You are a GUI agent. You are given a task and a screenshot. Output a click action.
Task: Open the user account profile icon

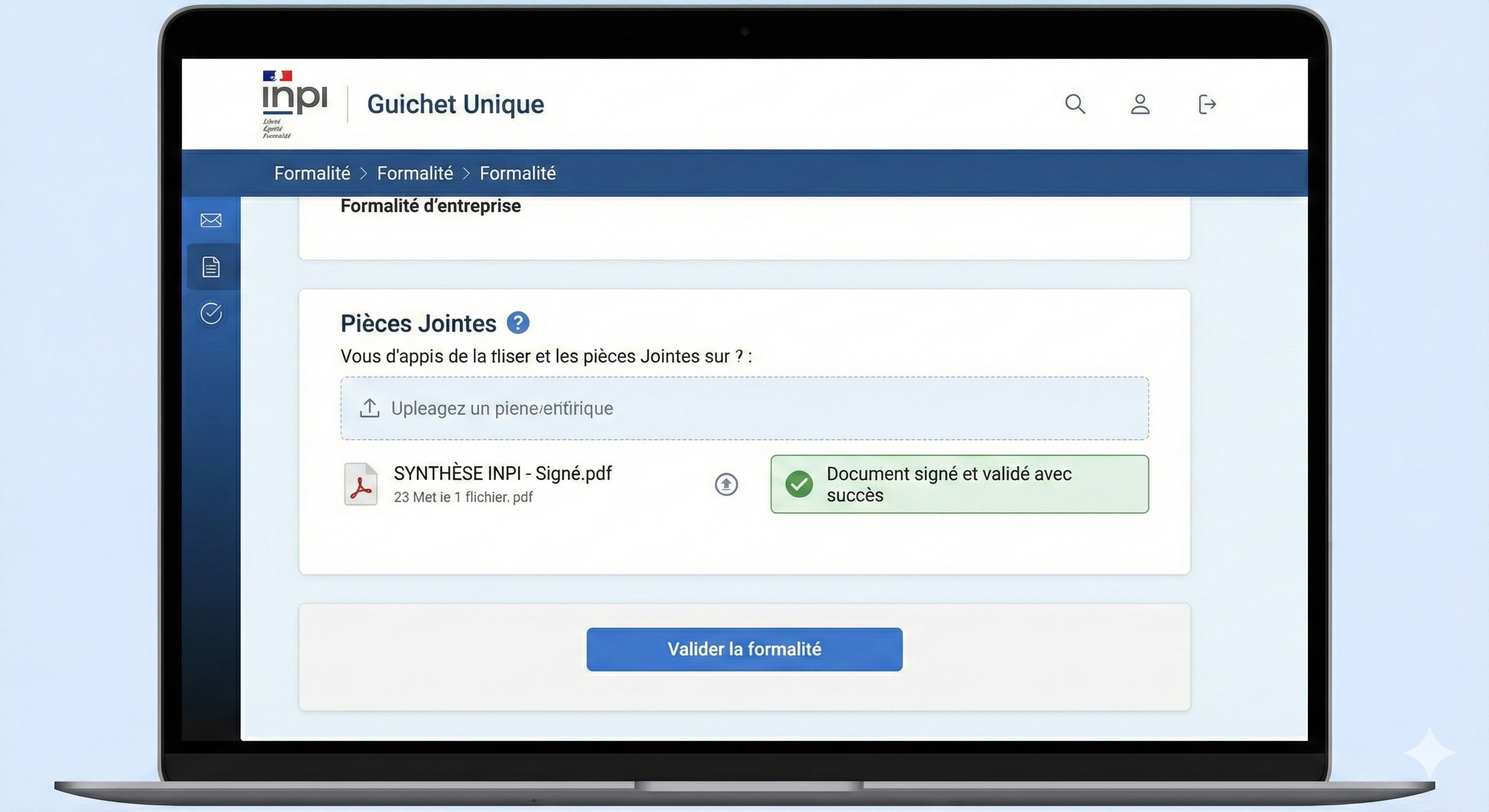[x=1140, y=105]
